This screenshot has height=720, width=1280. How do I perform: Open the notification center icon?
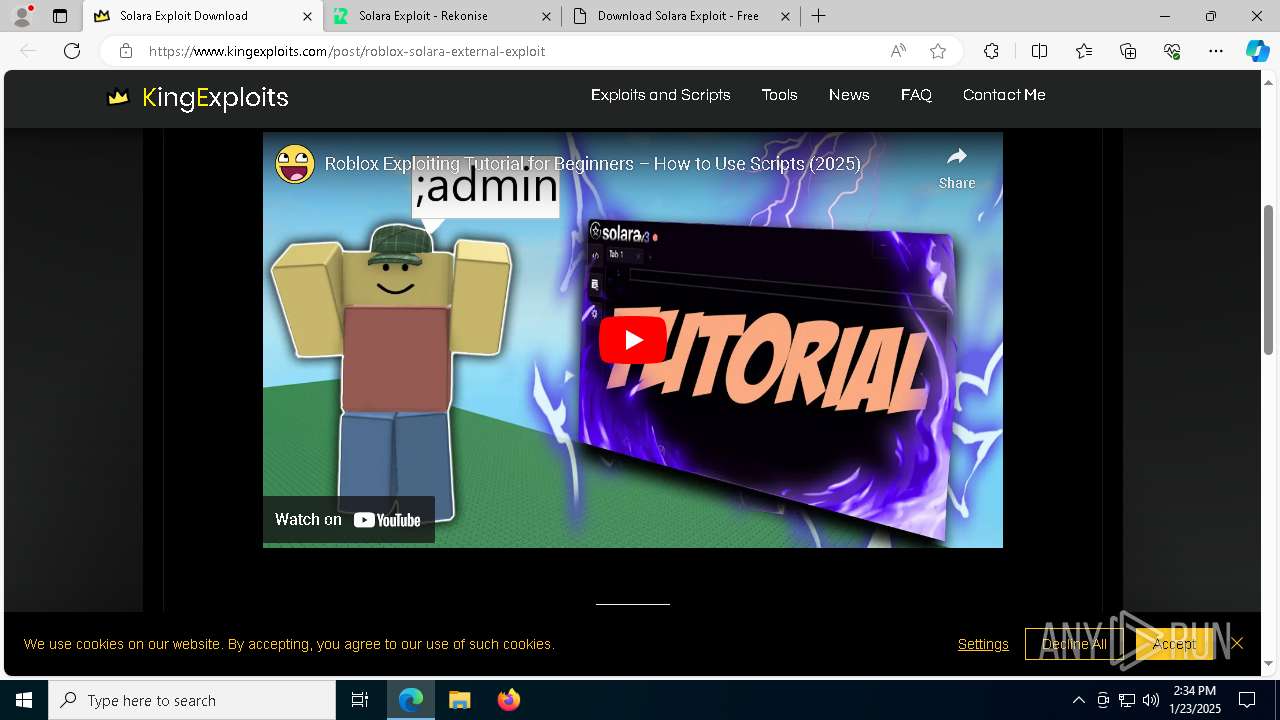tap(1247, 700)
